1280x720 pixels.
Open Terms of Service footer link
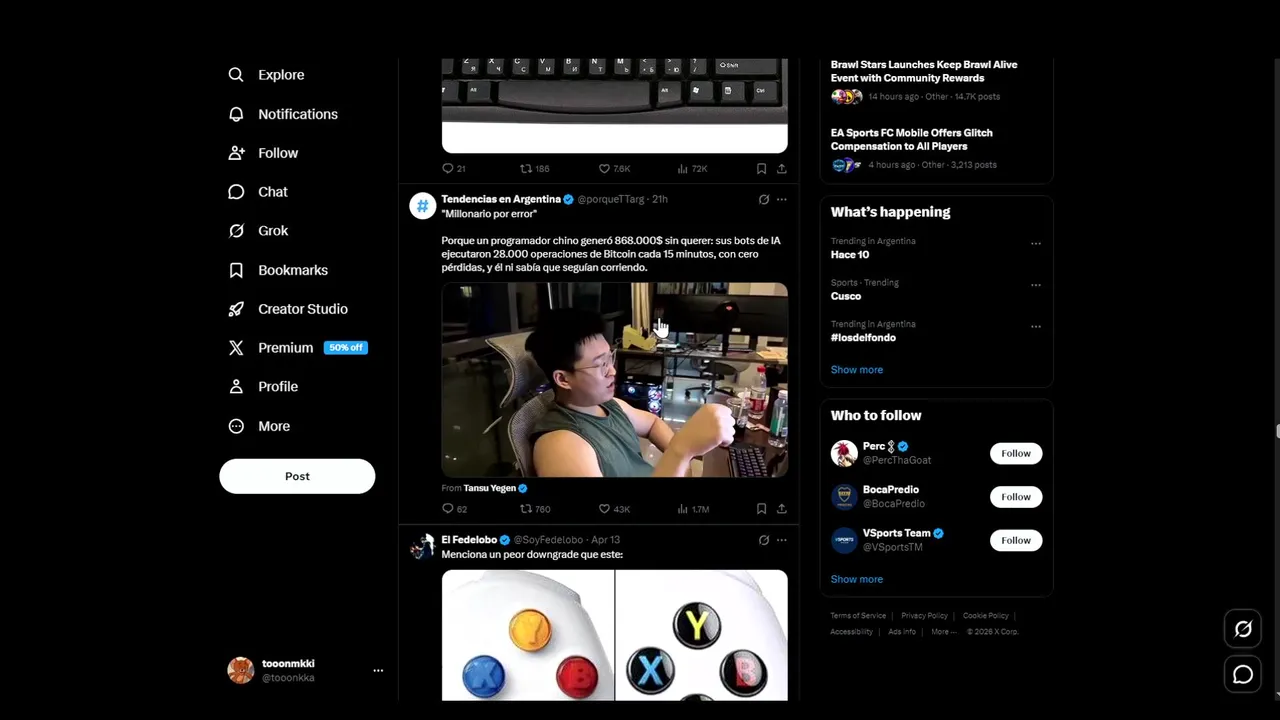(858, 616)
